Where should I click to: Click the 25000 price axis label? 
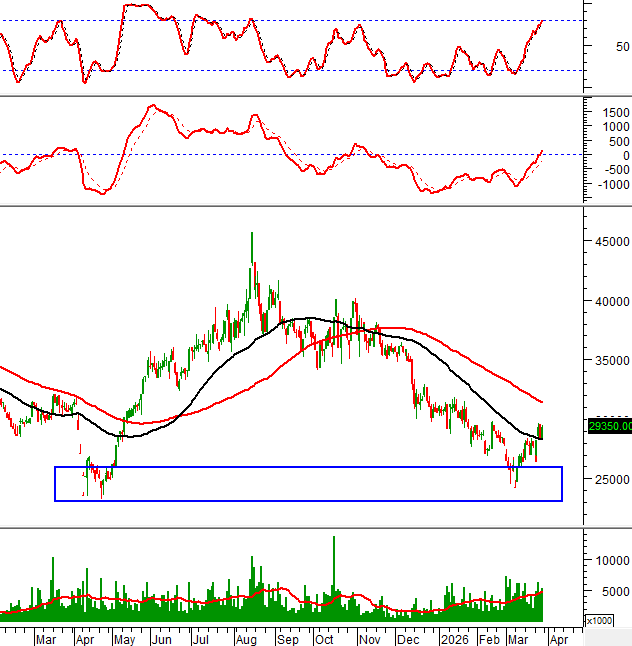(609, 480)
